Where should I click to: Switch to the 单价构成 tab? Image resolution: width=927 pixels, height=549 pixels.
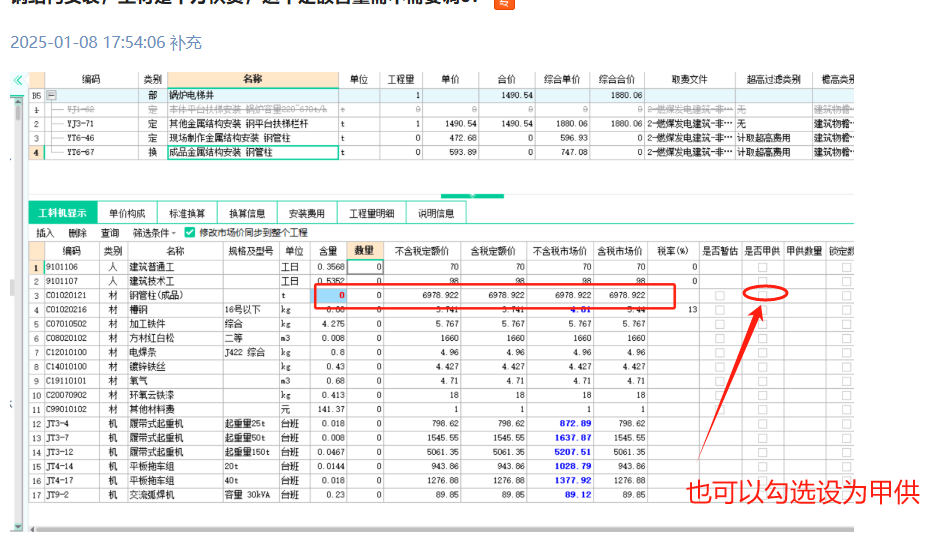(127, 213)
